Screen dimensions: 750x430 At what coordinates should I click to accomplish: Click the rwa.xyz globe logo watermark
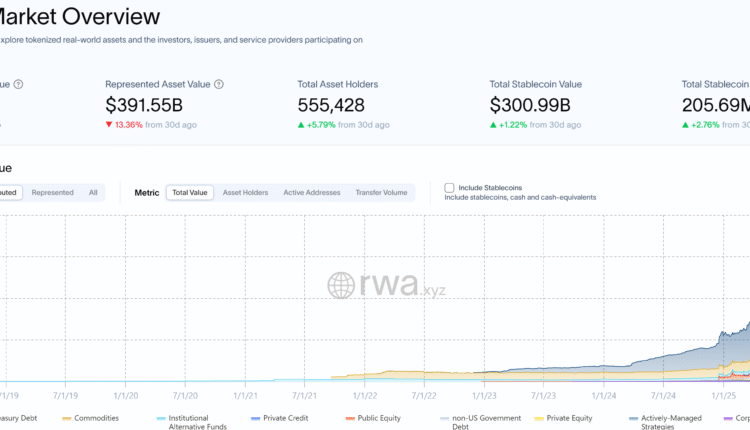point(342,286)
